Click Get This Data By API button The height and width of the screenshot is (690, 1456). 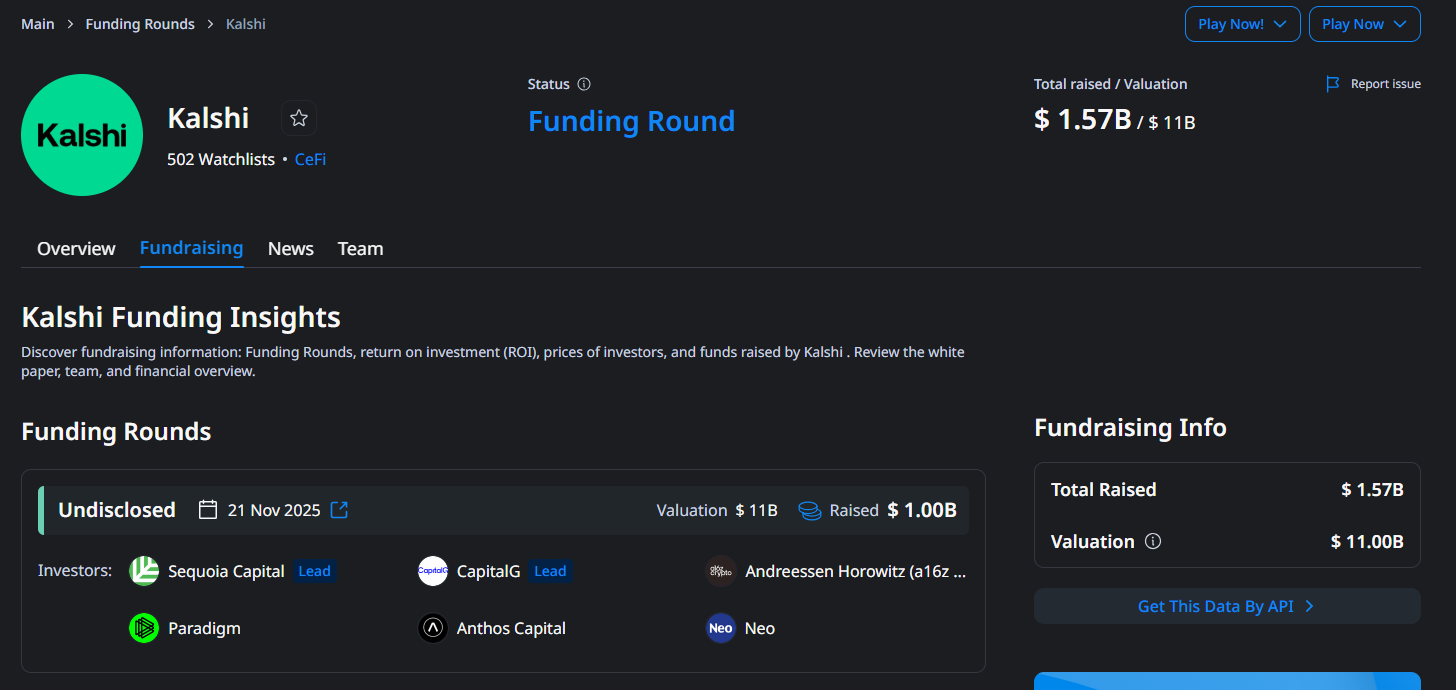click(1226, 606)
